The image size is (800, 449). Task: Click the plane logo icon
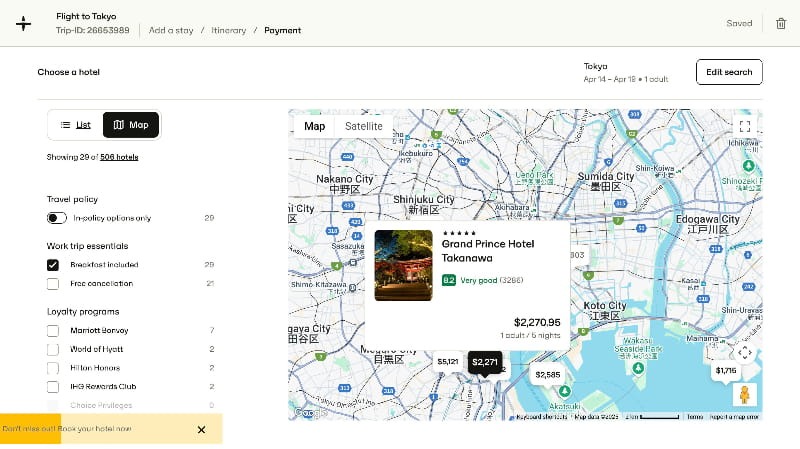pos(23,23)
